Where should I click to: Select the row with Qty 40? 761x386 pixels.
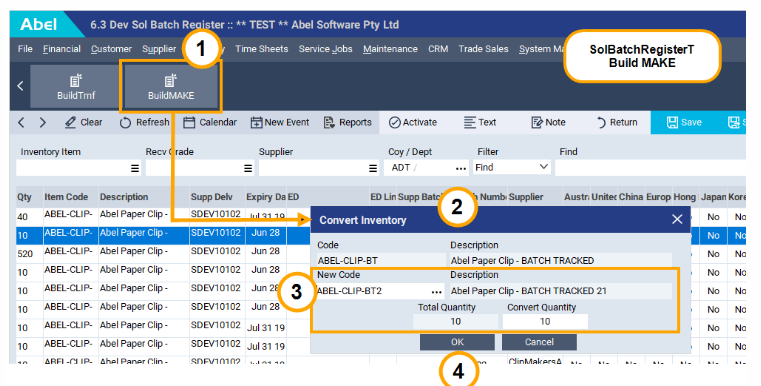[163, 216]
